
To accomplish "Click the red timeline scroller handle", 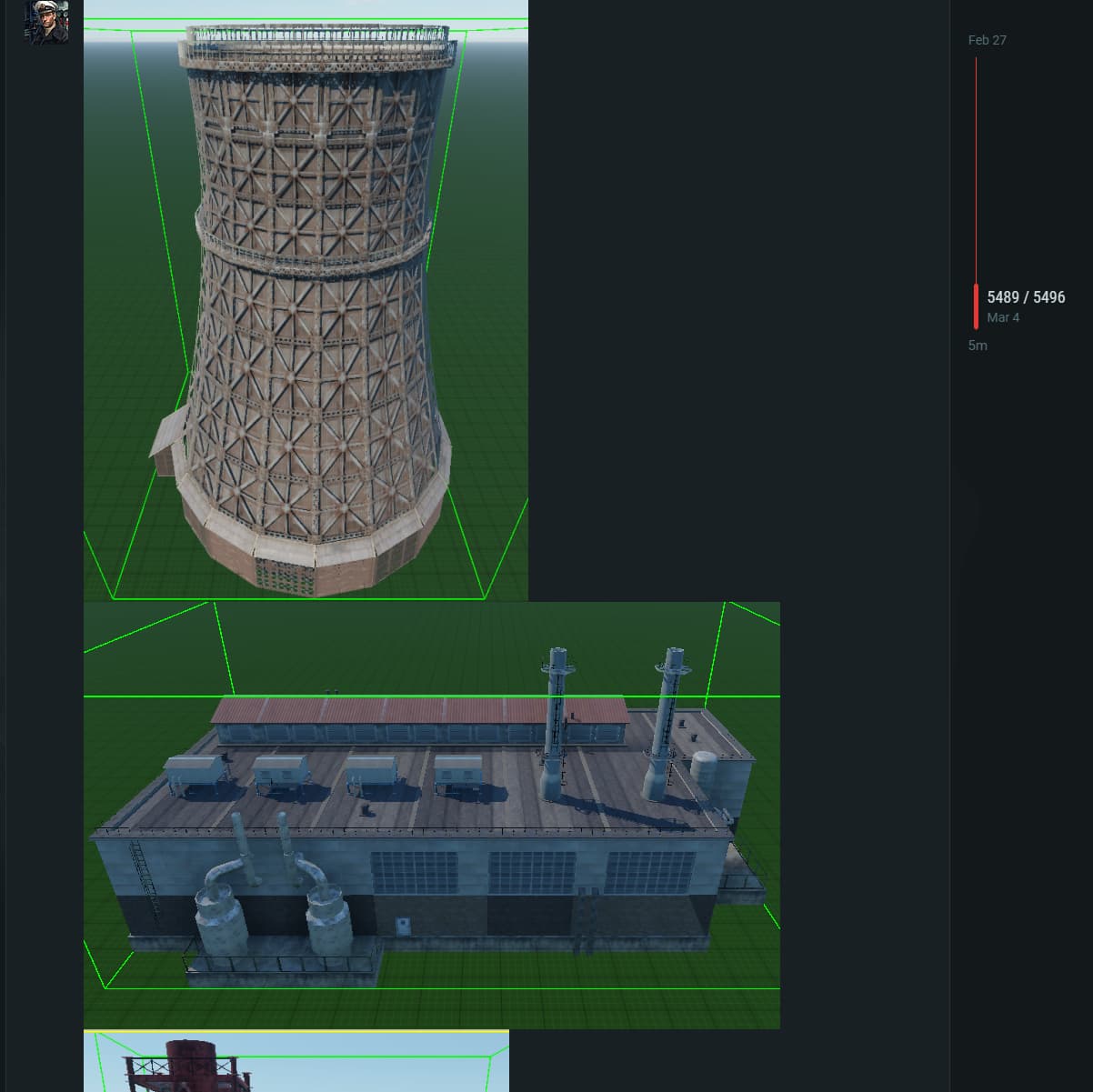I will pyautogui.click(x=976, y=306).
